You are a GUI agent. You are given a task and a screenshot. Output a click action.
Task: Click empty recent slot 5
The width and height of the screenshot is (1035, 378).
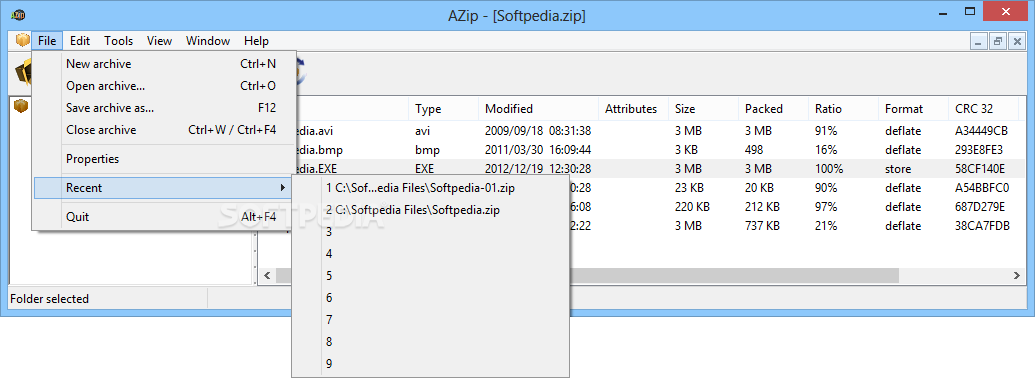click(430, 276)
